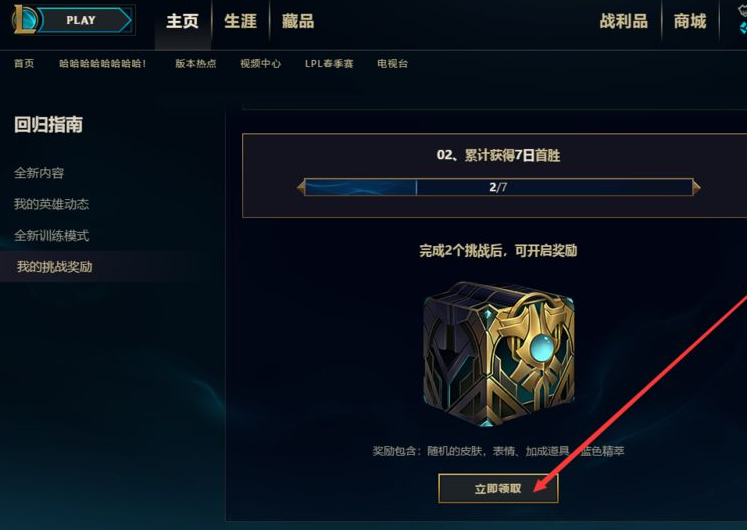Open the 电视台 TV station link

click(x=393, y=63)
